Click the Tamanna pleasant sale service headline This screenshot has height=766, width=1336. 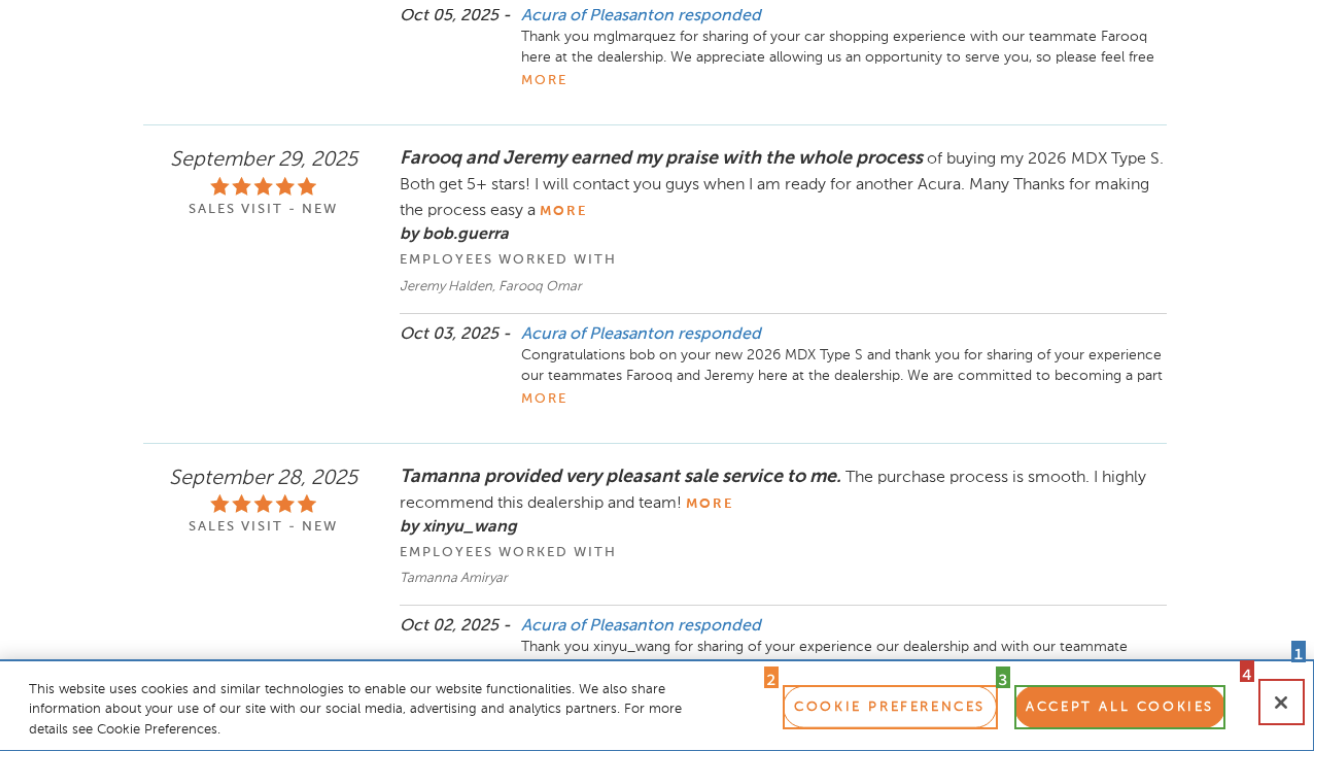click(x=620, y=476)
